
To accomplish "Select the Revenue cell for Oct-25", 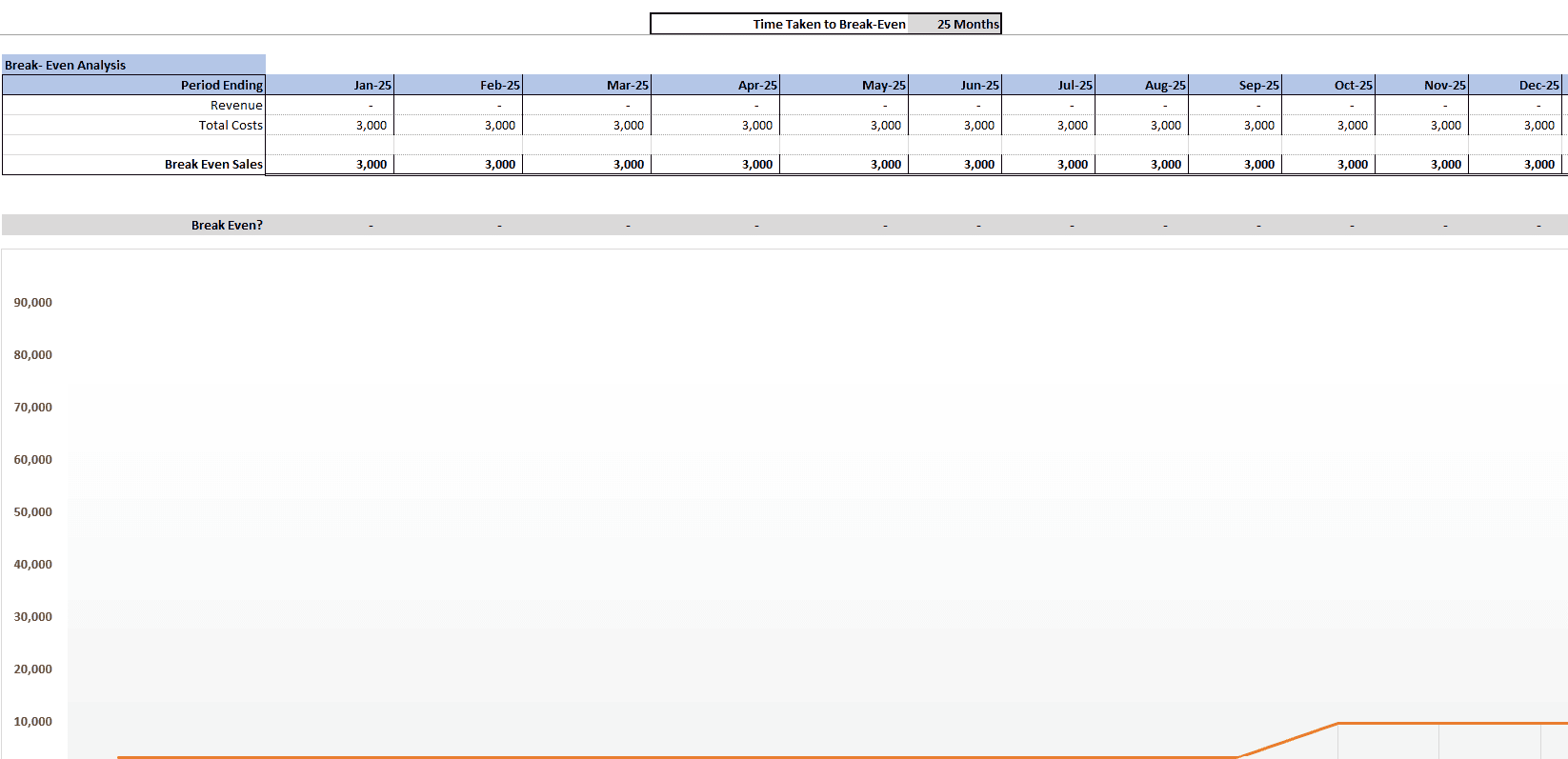I will [x=1329, y=105].
